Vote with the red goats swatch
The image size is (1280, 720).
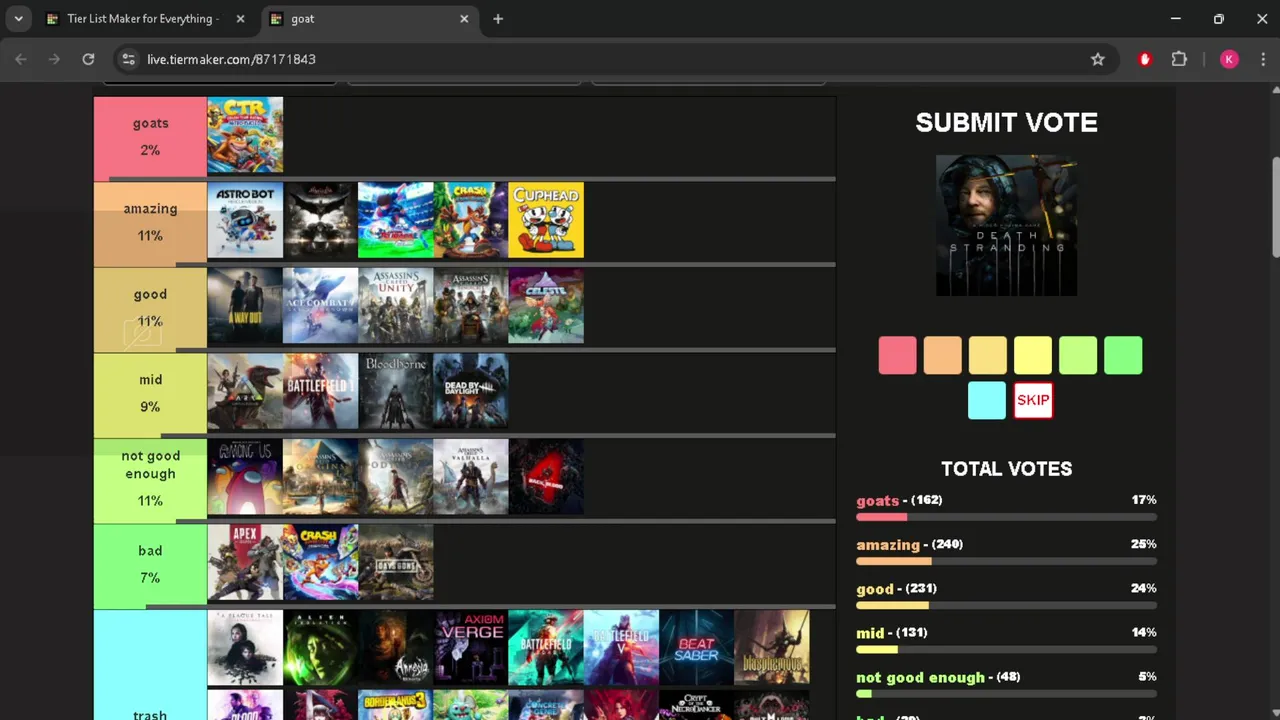point(897,355)
